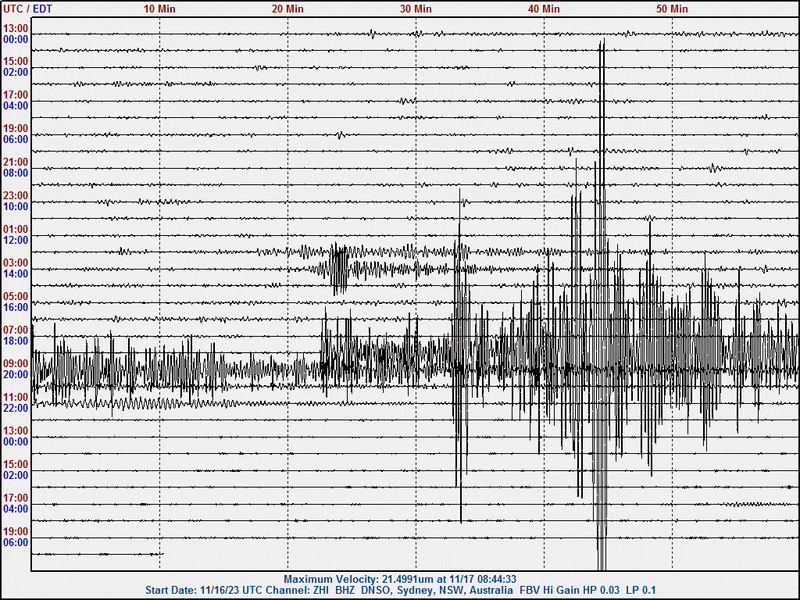Click the '01:00' UTC row label

click(16, 230)
